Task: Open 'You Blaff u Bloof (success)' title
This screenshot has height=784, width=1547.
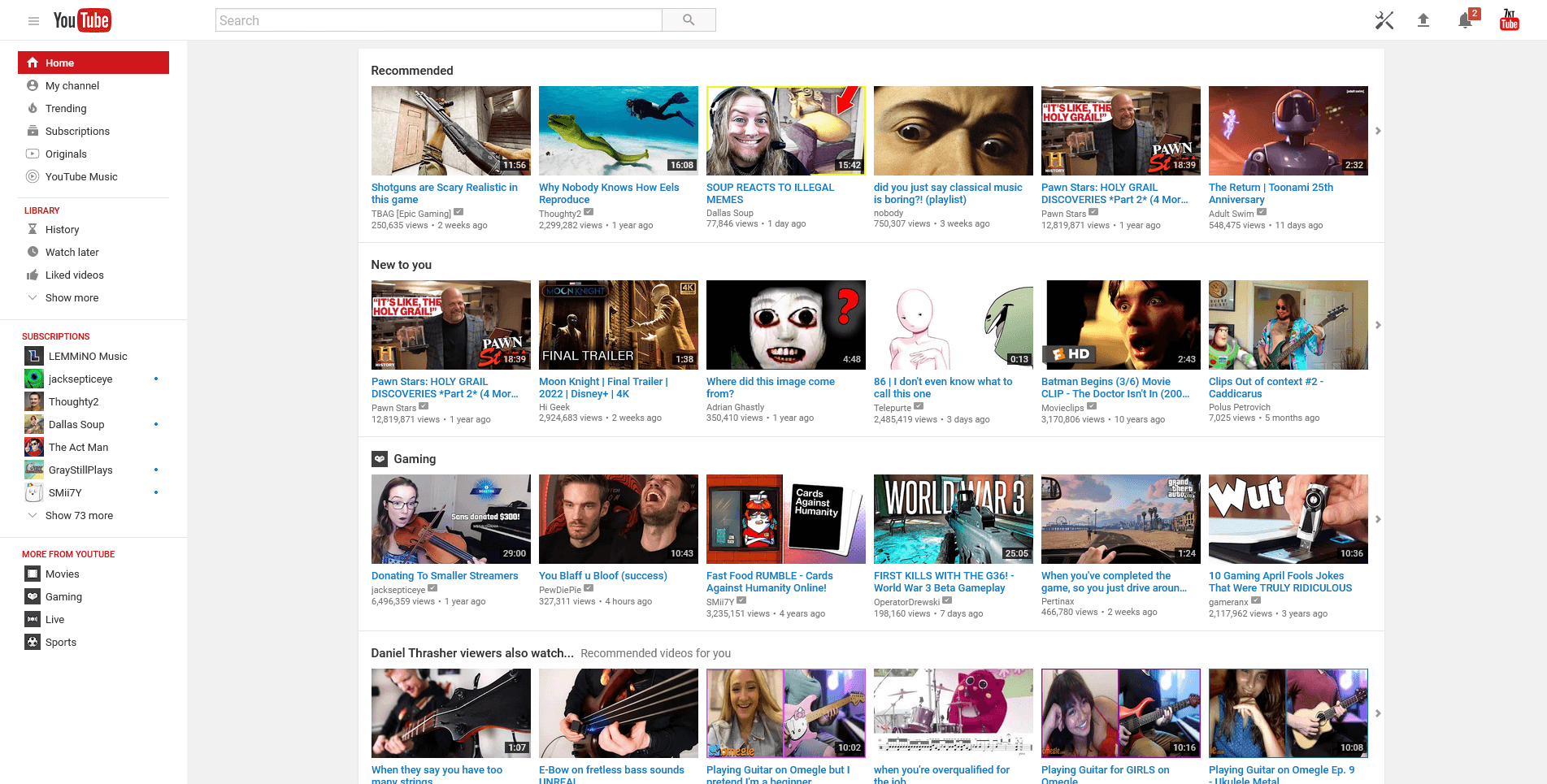Action: (602, 576)
